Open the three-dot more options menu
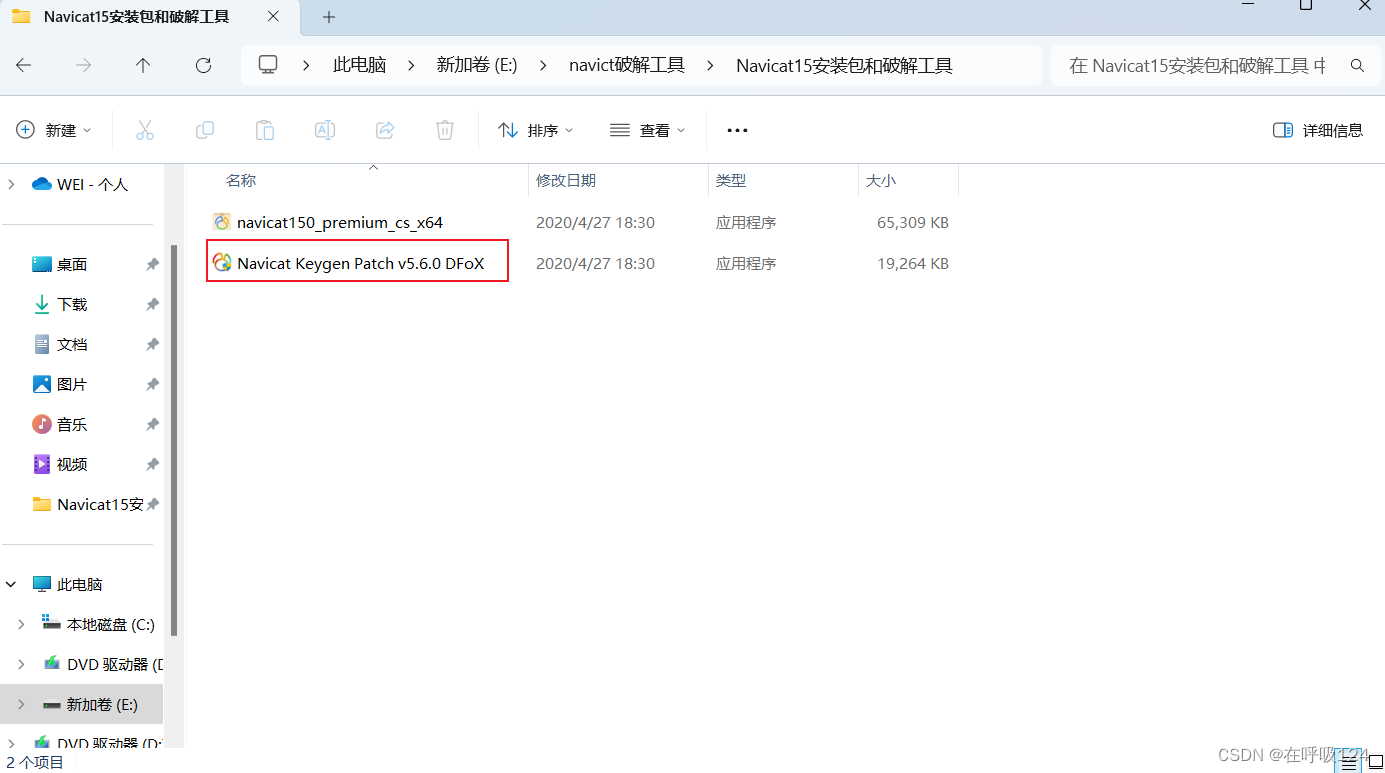 tap(737, 130)
